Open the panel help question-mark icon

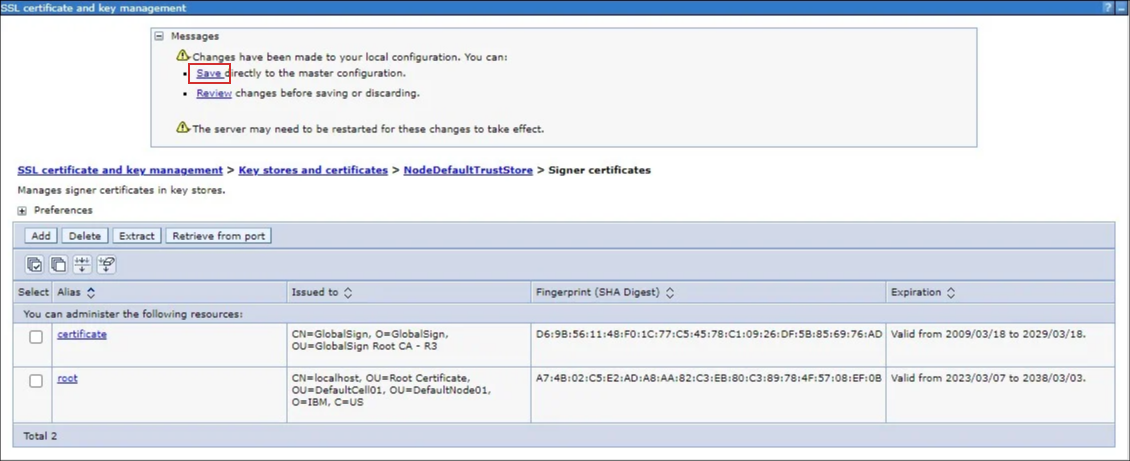pos(1106,7)
